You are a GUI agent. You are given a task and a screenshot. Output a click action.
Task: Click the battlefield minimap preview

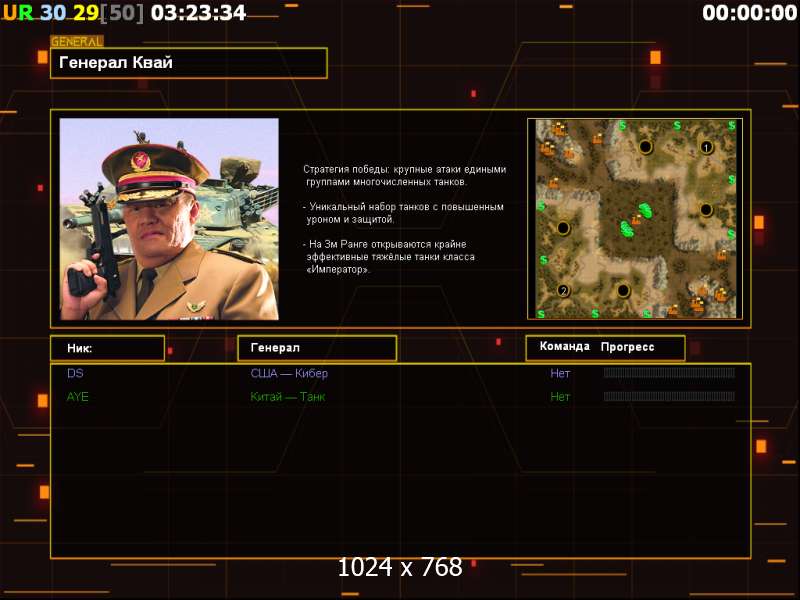pos(635,219)
